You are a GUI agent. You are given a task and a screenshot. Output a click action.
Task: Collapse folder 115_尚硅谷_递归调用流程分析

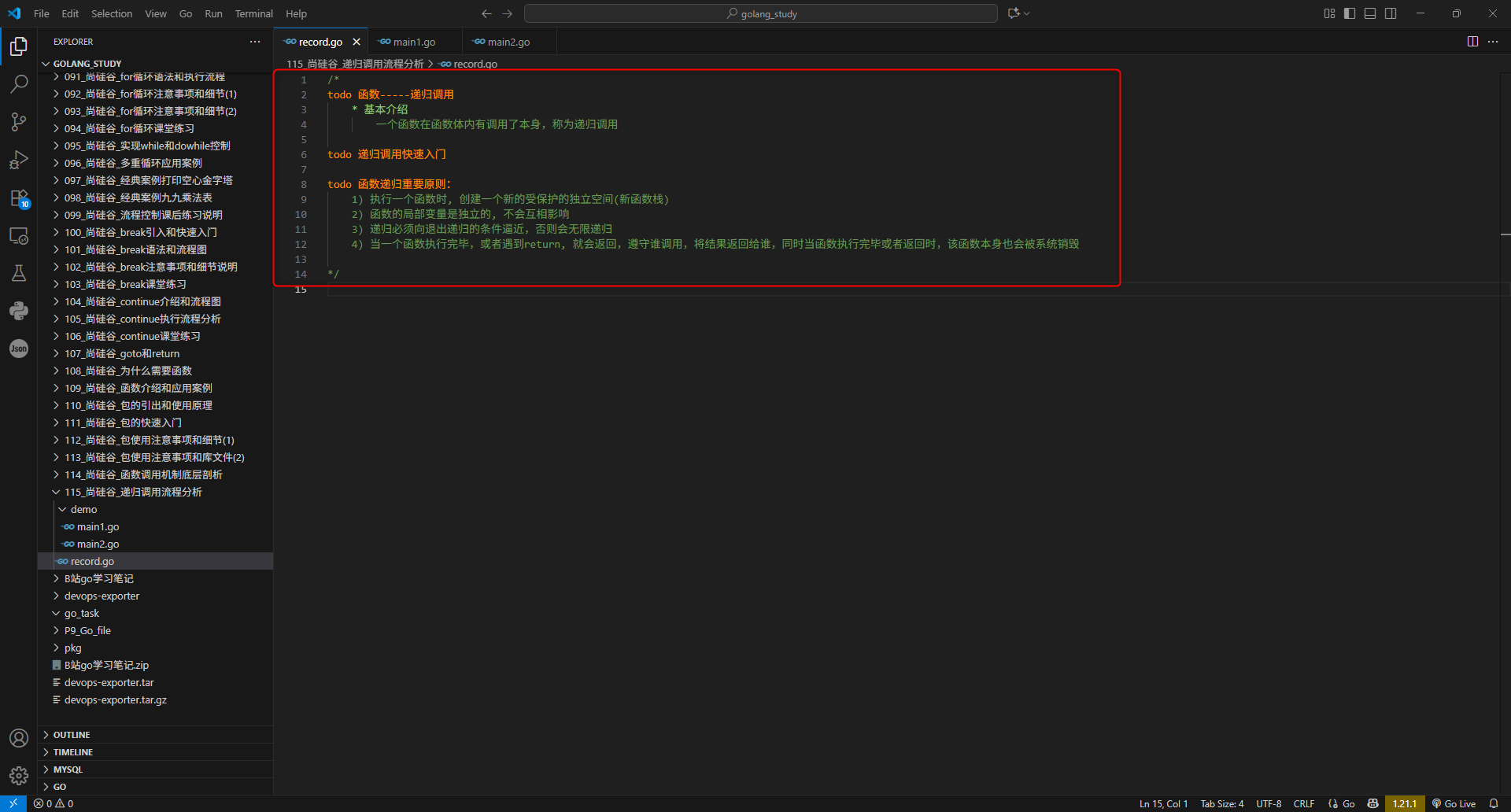click(156, 492)
